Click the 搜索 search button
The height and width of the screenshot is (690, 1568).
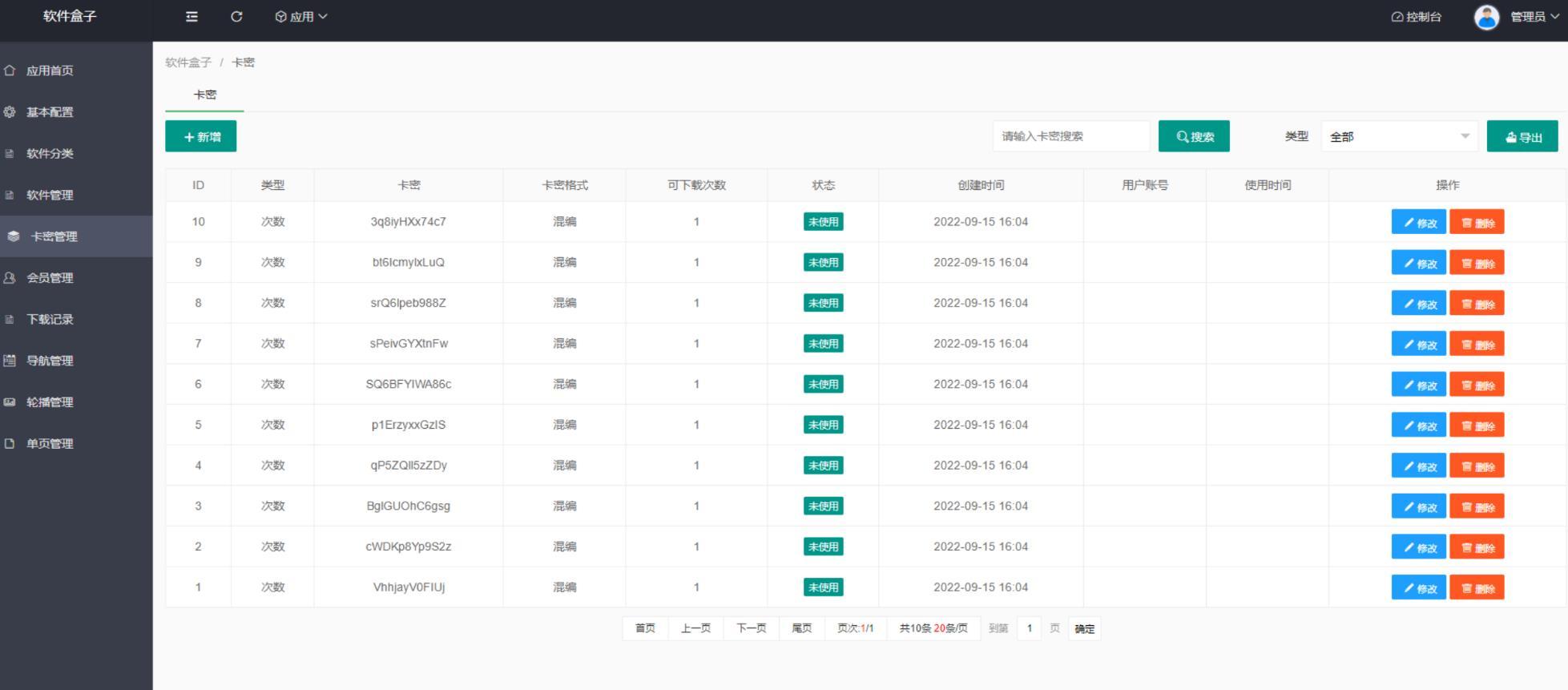click(x=1194, y=137)
